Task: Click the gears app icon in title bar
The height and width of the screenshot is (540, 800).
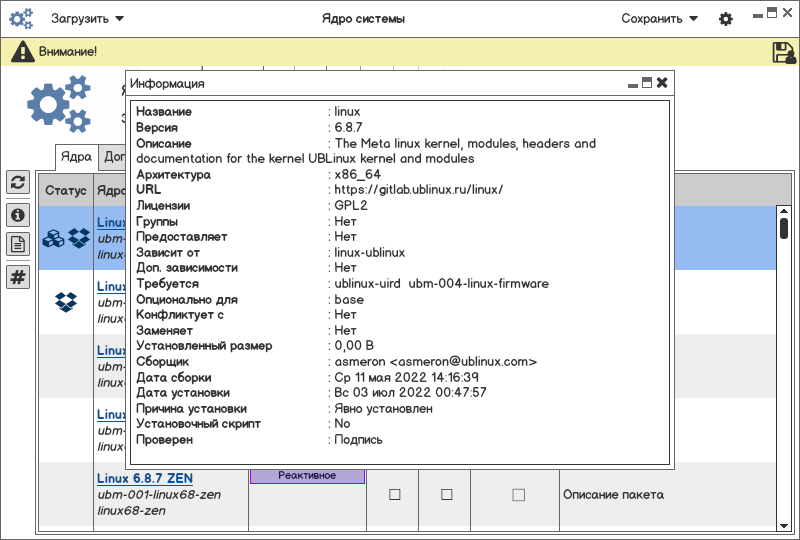Action: pos(22,18)
